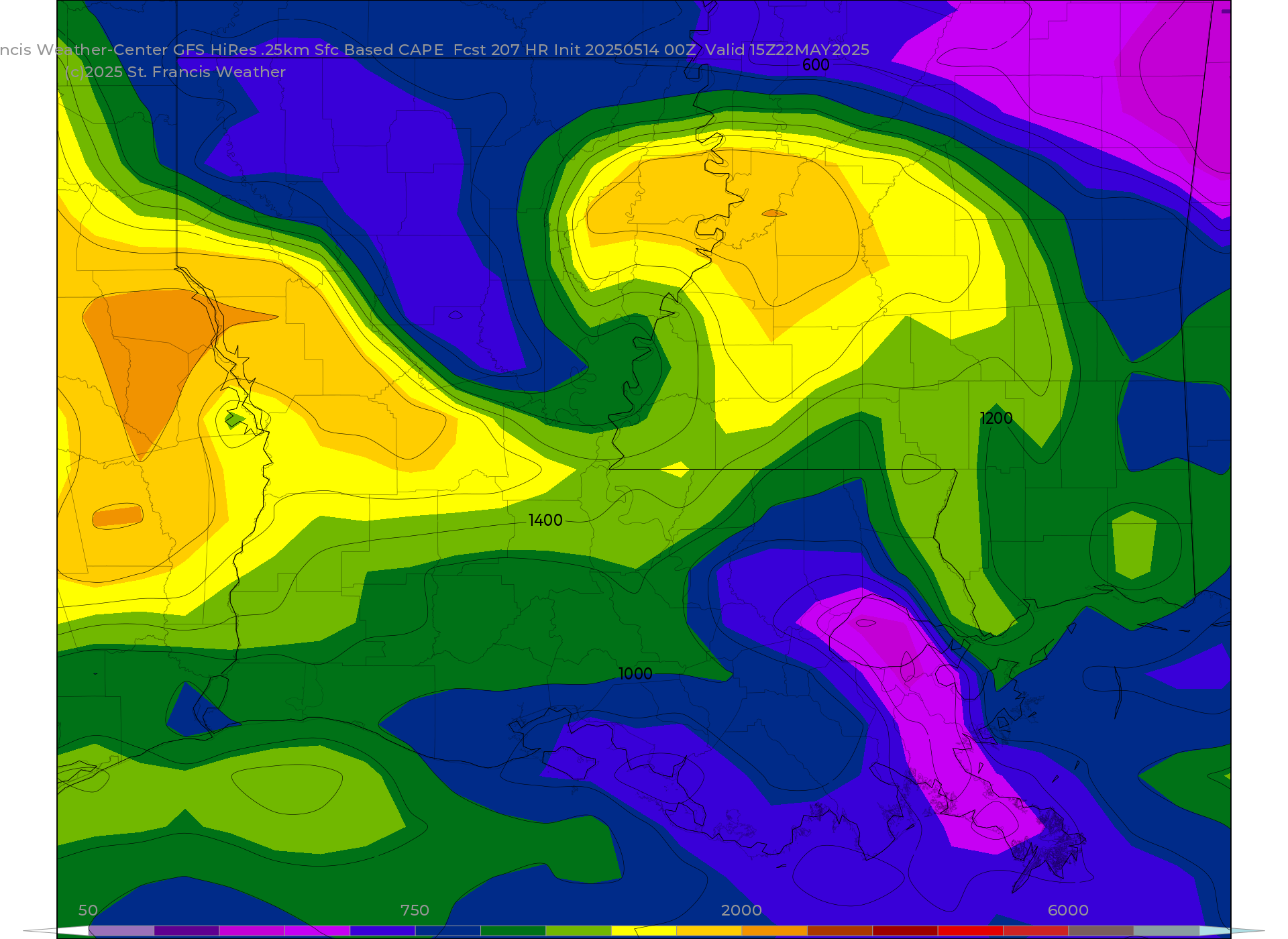1288x939 pixels.
Task: Click the rust-brown legend swatch
Action: click(840, 930)
